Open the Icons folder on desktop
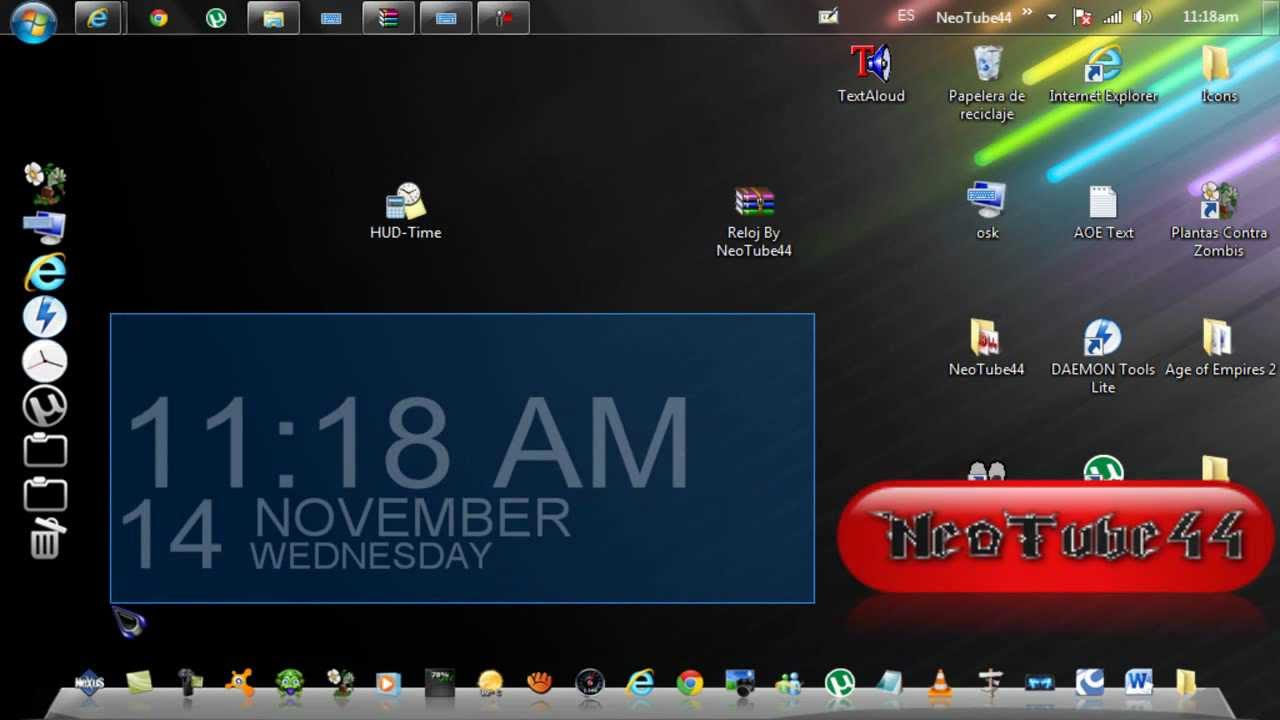This screenshot has width=1280, height=720. (1219, 74)
